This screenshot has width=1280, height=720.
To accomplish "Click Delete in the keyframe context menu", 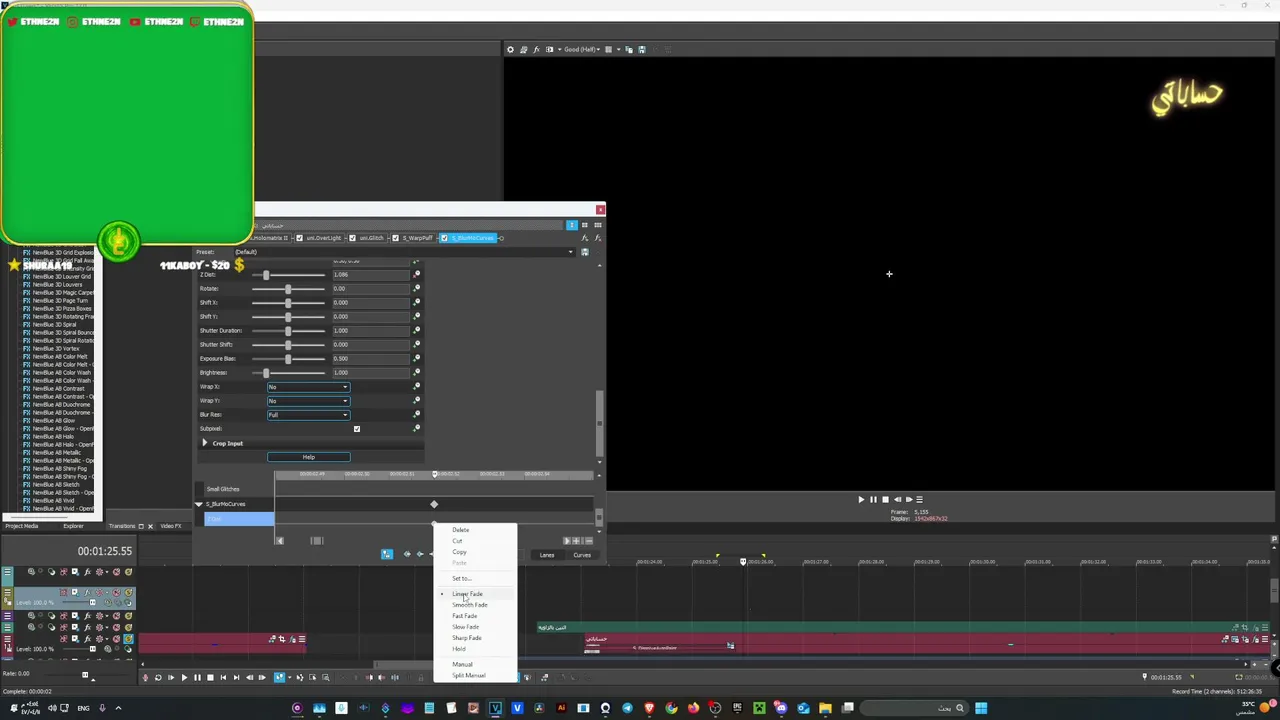I will click(460, 530).
